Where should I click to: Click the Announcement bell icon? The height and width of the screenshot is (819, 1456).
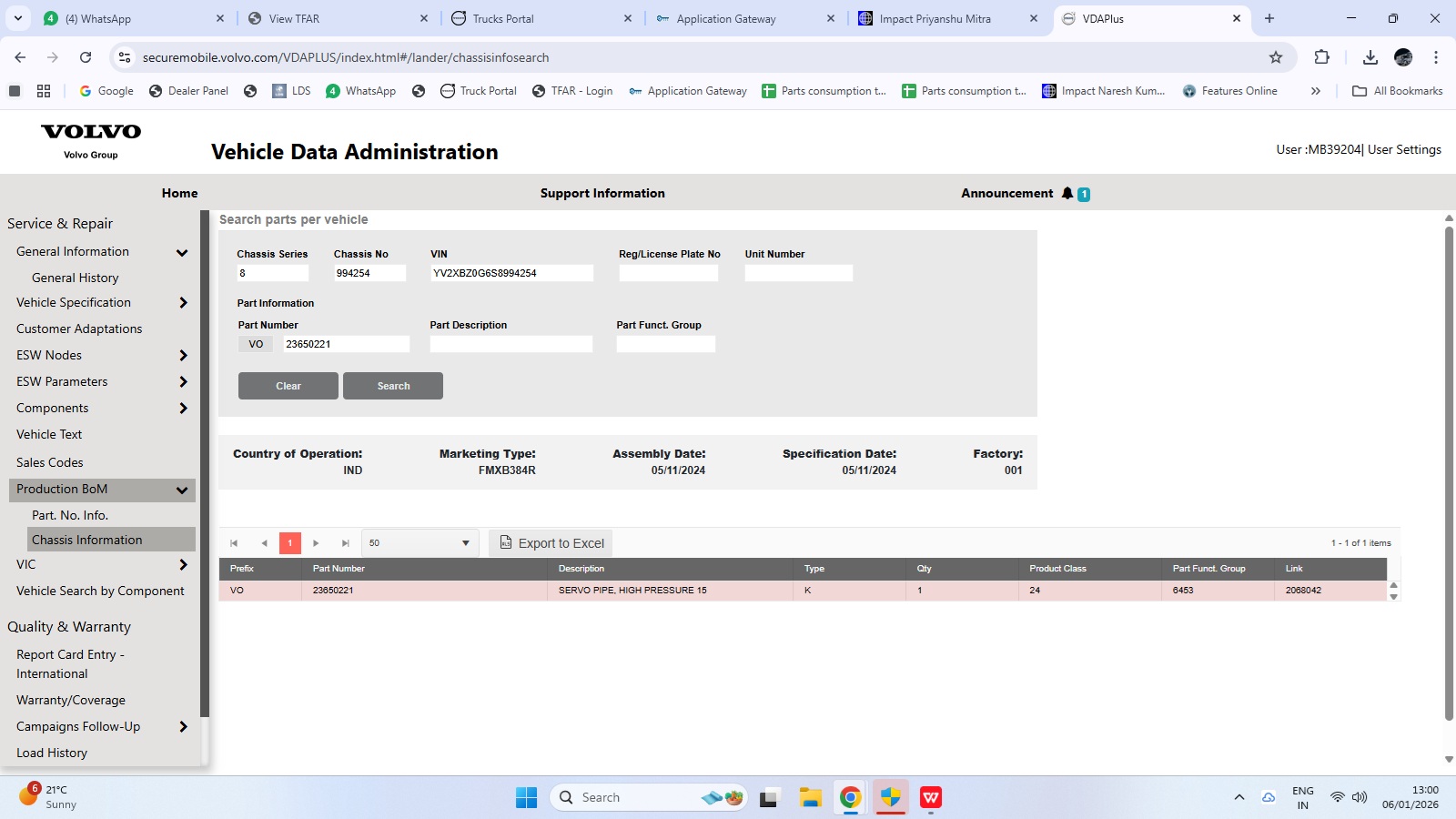(1067, 193)
